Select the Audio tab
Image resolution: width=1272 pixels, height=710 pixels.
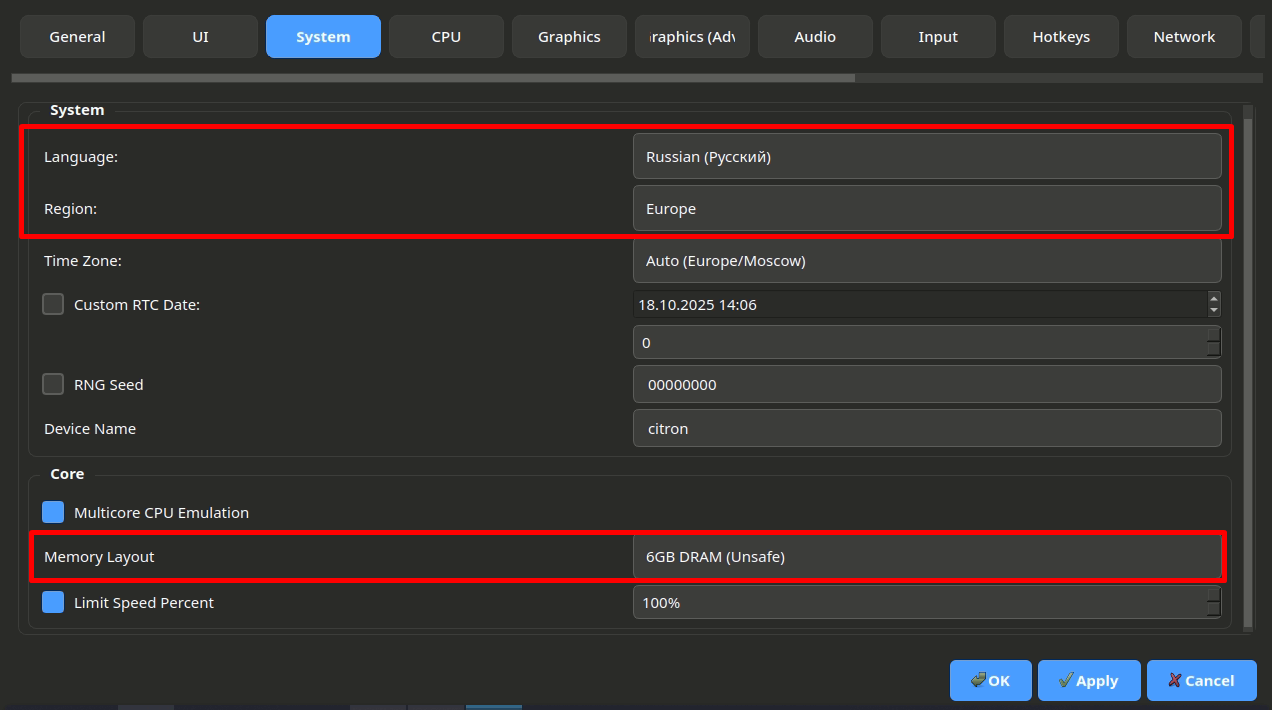815,37
